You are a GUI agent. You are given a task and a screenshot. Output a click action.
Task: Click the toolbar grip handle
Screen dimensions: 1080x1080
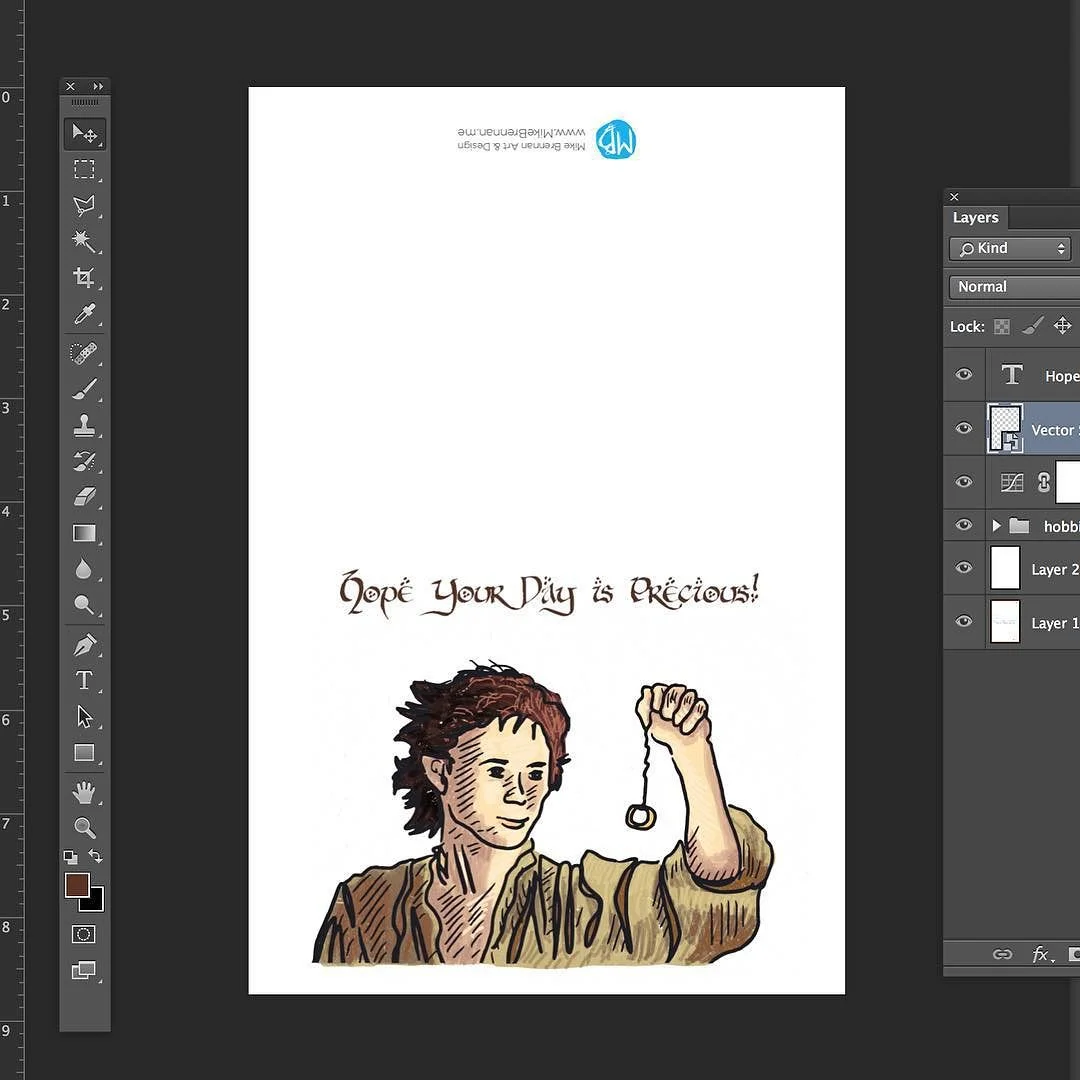pos(85,103)
